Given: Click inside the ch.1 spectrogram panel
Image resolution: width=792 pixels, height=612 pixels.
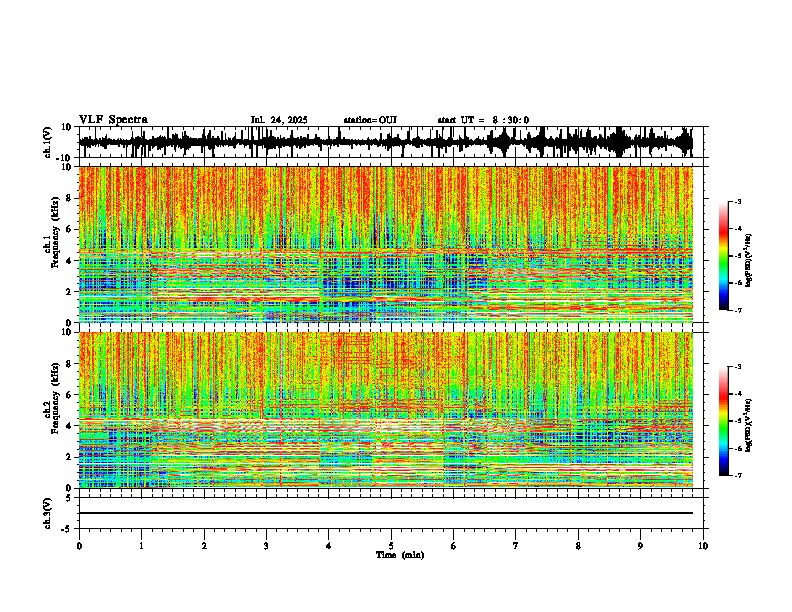Looking at the screenshot, I should pyautogui.click(x=386, y=244).
